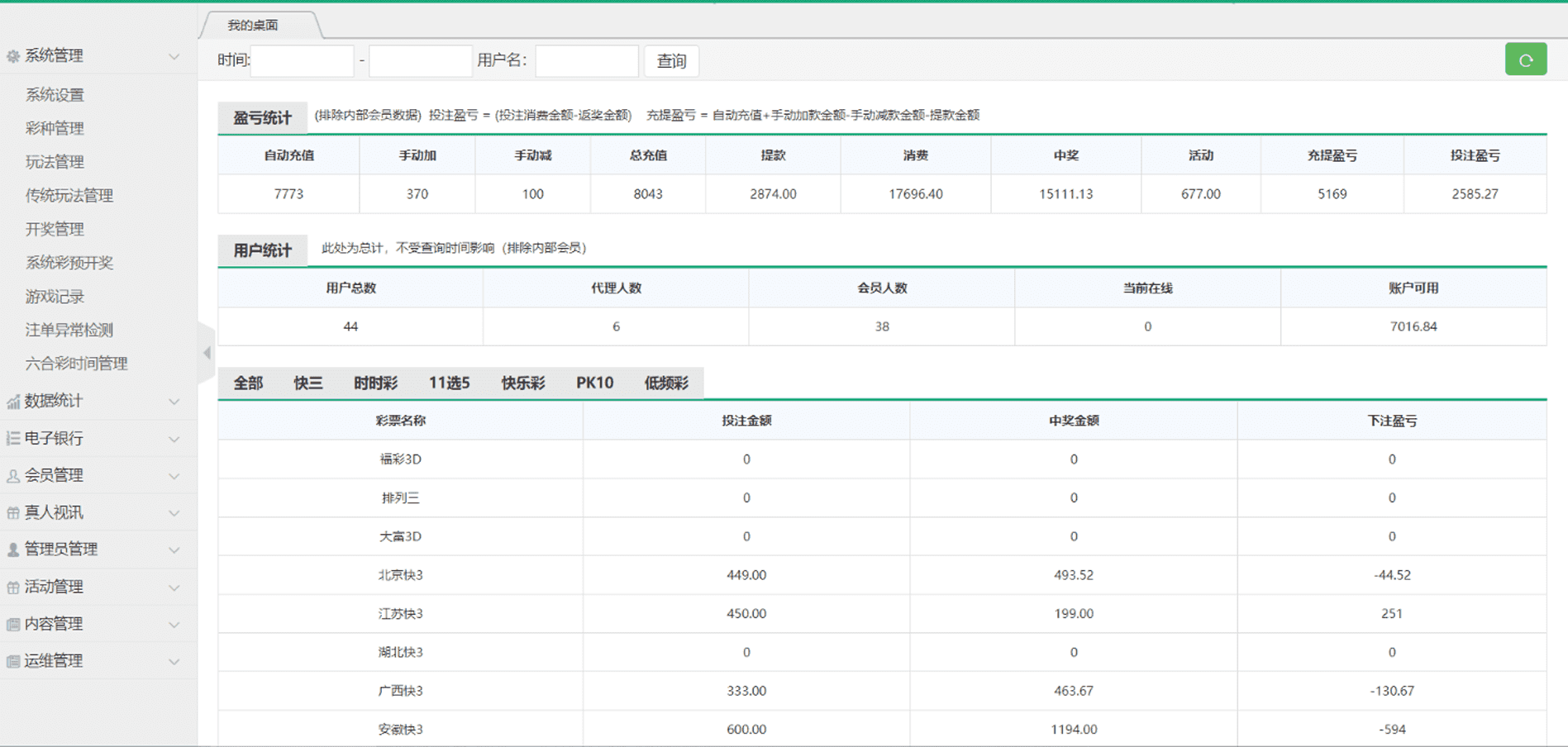
Task: Click the person icon beside 会员管理
Action: pos(12,476)
